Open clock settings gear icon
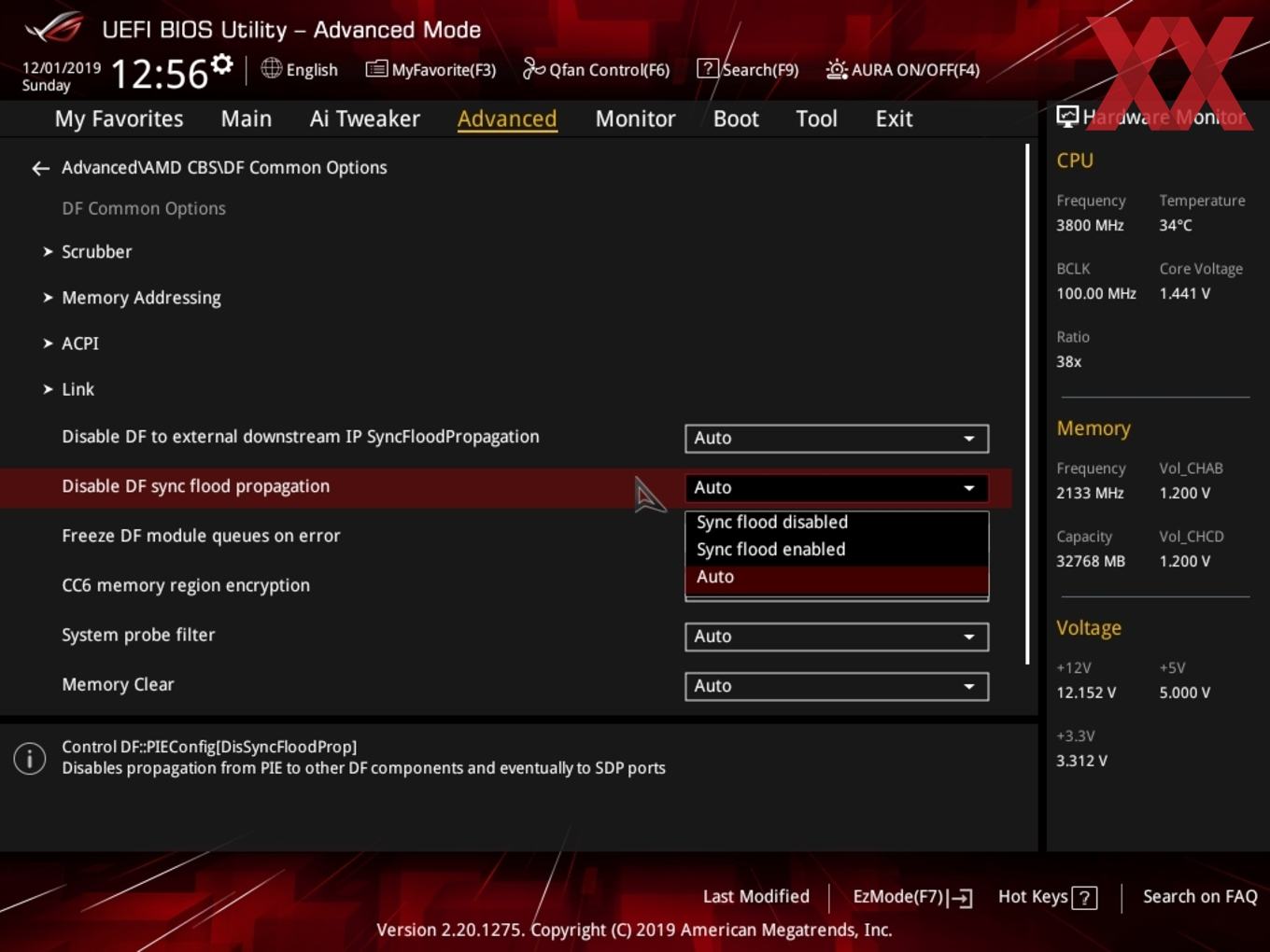 [221, 64]
